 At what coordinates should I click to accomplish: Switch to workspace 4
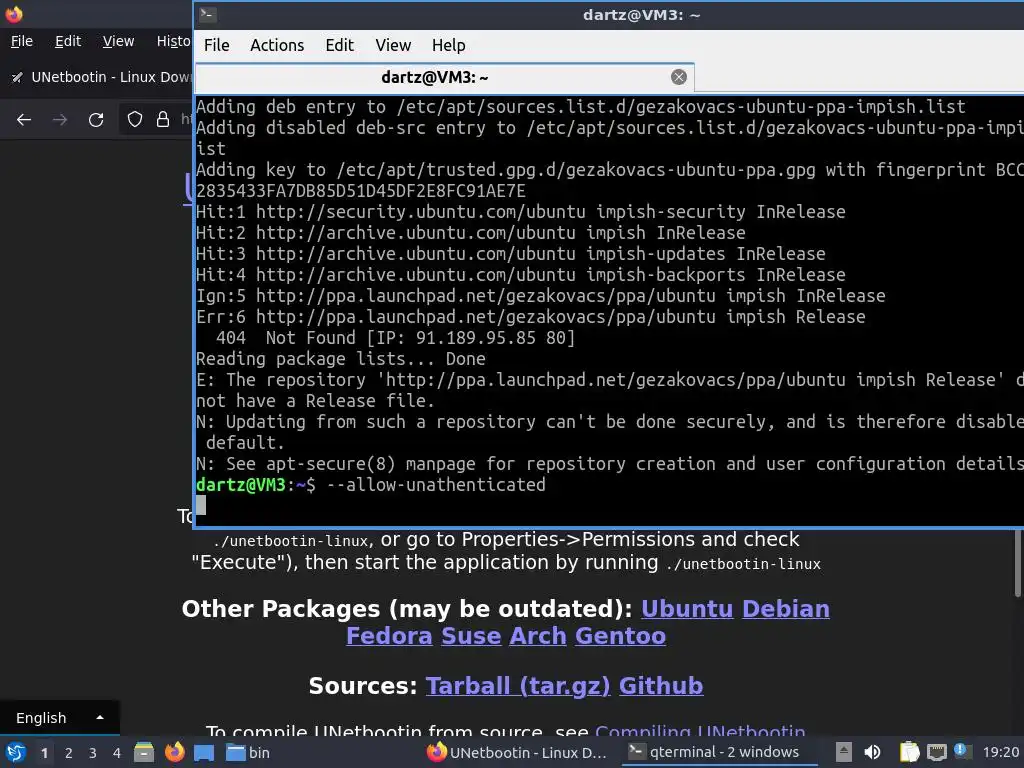pyautogui.click(x=117, y=753)
